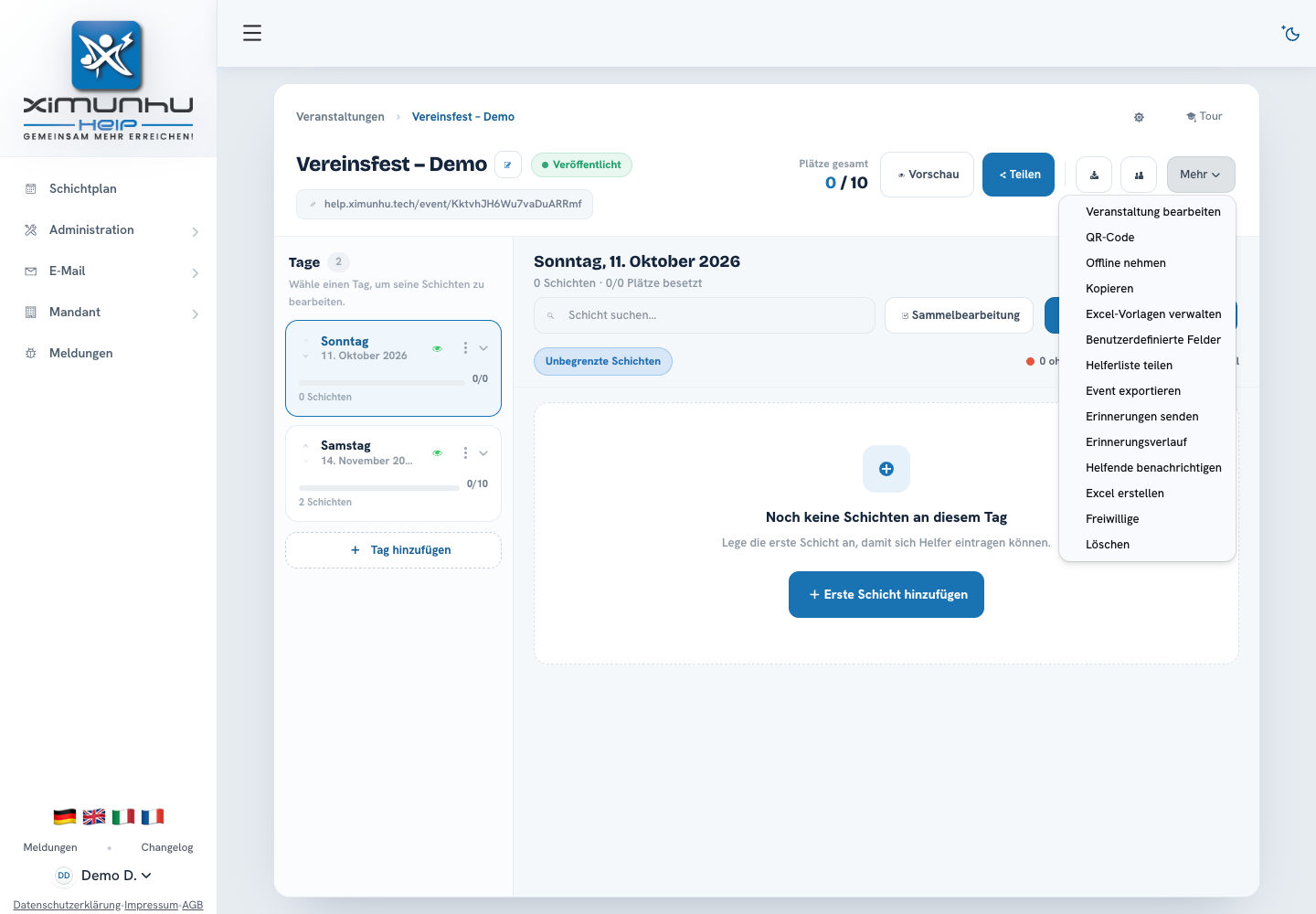Edit event title pencil icon
Image resolution: width=1316 pixels, height=914 pixels.
click(508, 165)
